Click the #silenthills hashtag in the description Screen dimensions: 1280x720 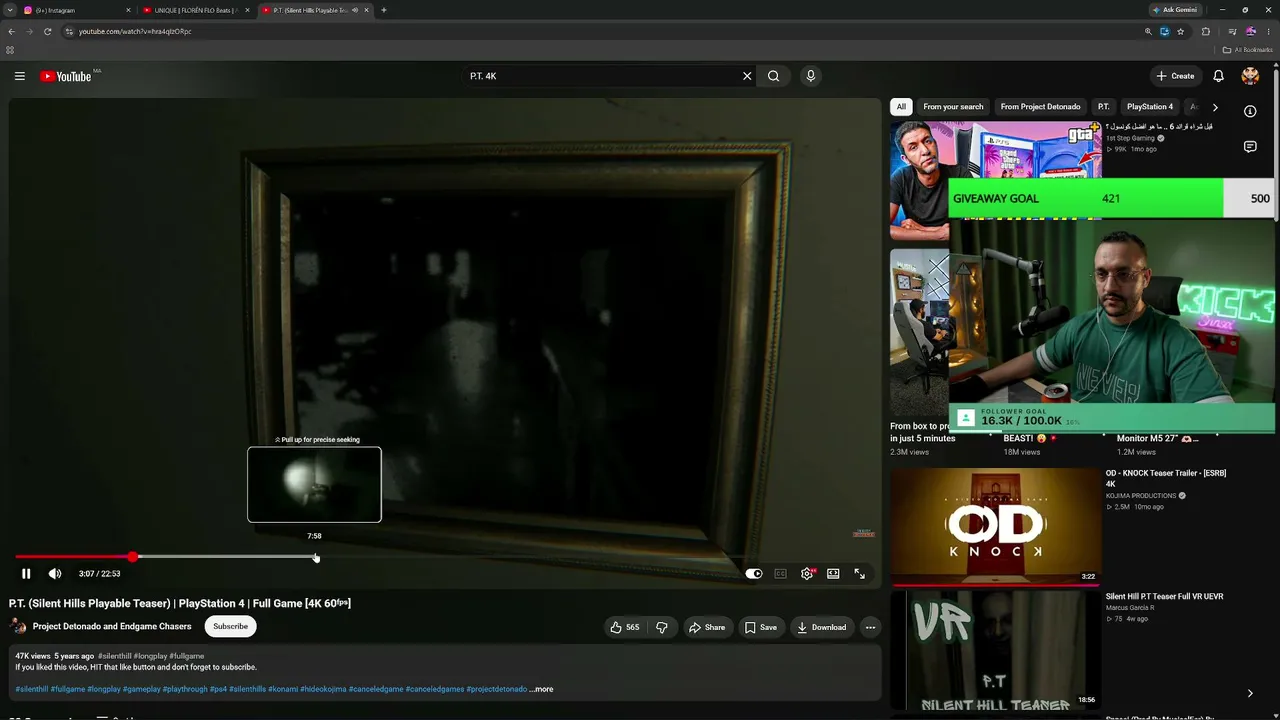pyautogui.click(x=247, y=689)
